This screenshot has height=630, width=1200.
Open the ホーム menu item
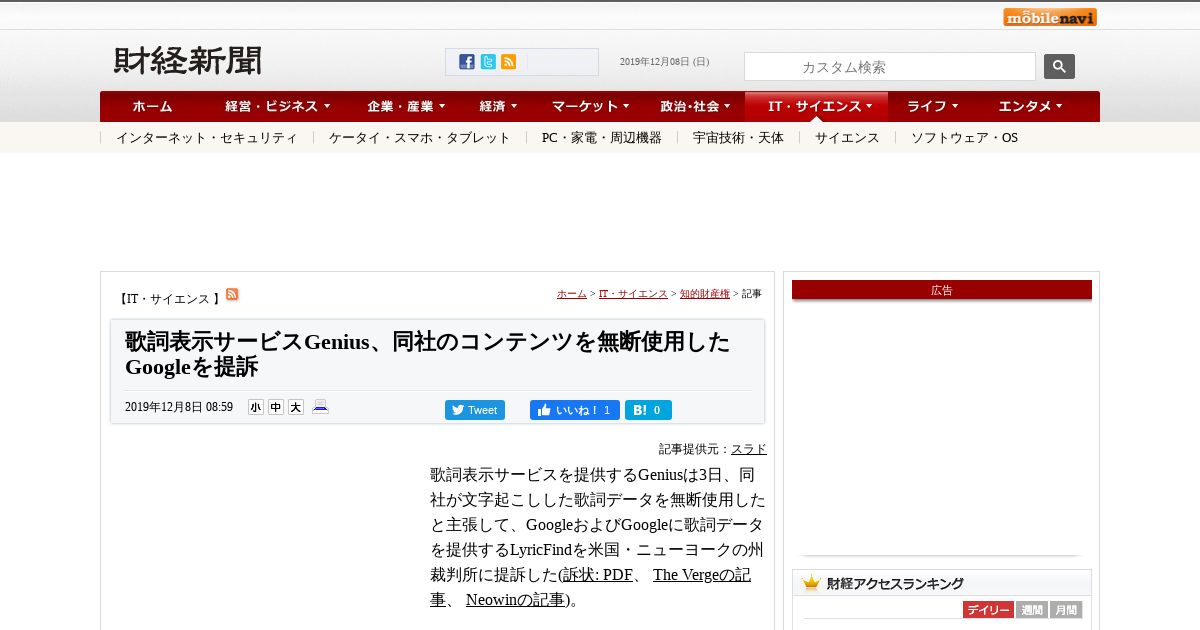click(x=152, y=106)
